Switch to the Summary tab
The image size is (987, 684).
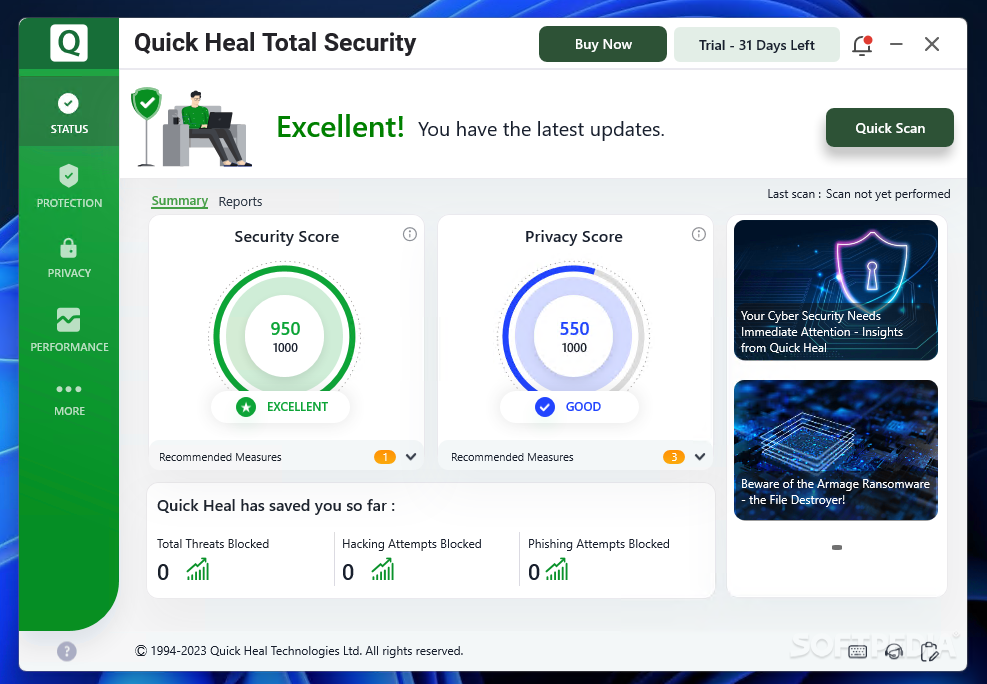click(179, 201)
